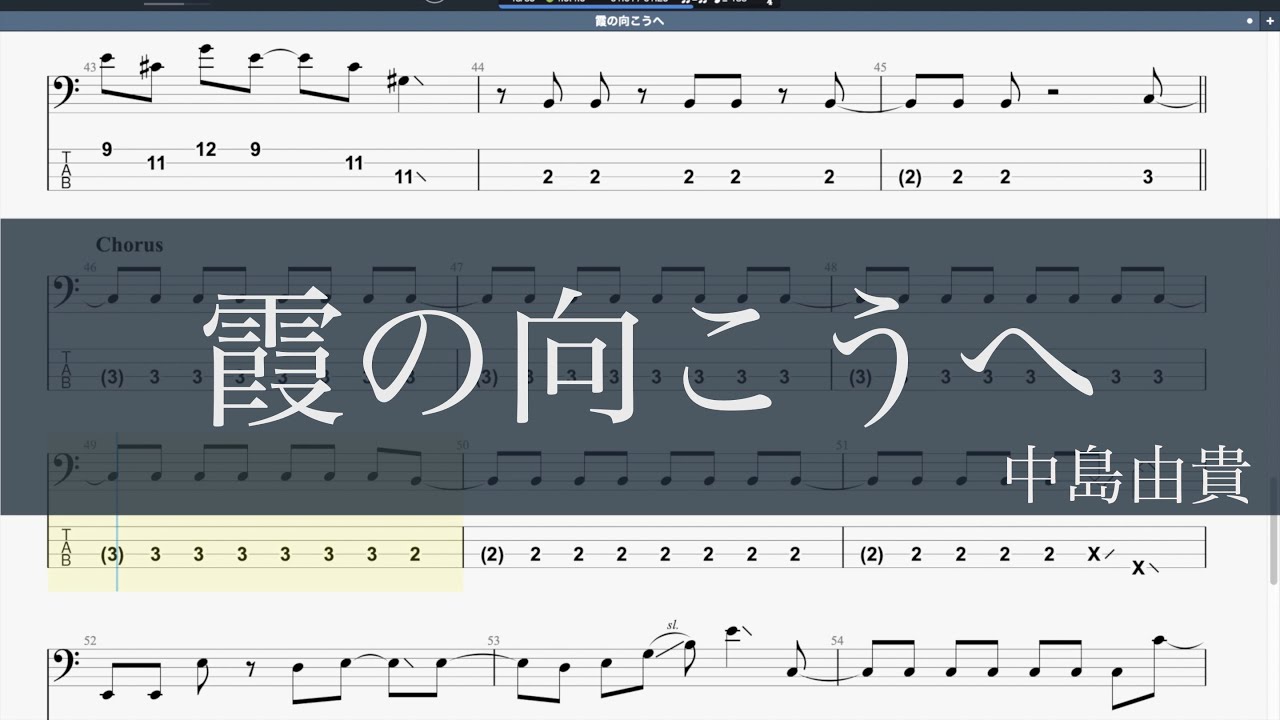Click the vertical scrollbar on the right edge
The width and height of the screenshot is (1280, 720).
1273,530
